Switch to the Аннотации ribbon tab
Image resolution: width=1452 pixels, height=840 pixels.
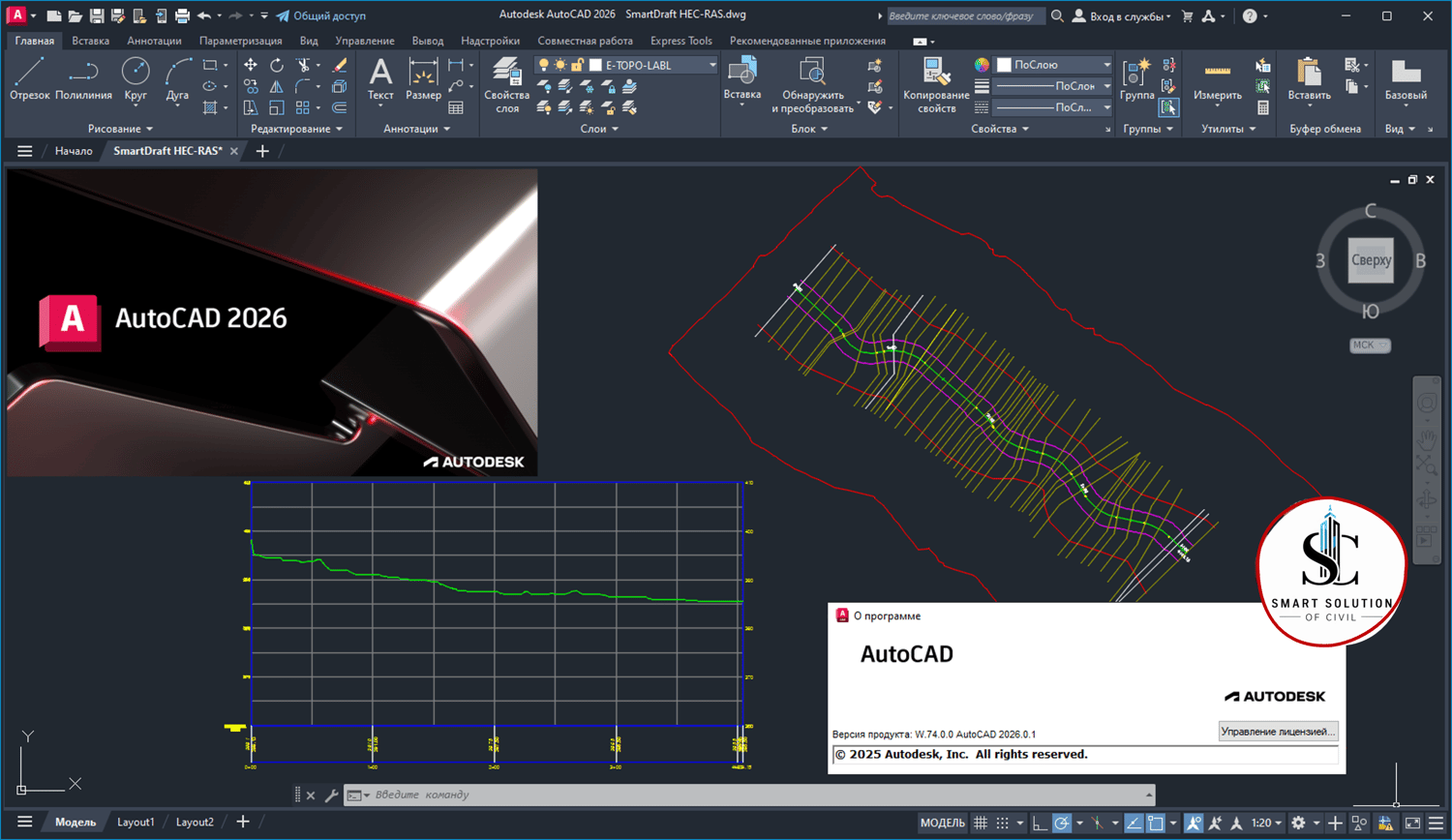(154, 41)
